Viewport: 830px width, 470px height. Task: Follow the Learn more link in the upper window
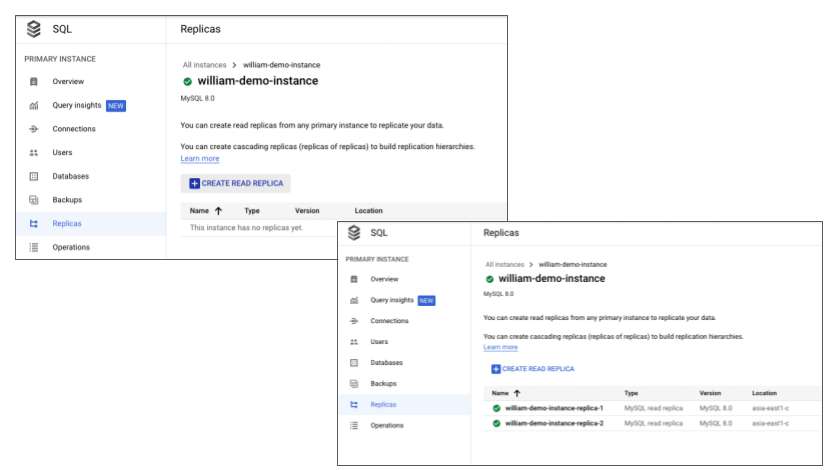click(x=200, y=158)
